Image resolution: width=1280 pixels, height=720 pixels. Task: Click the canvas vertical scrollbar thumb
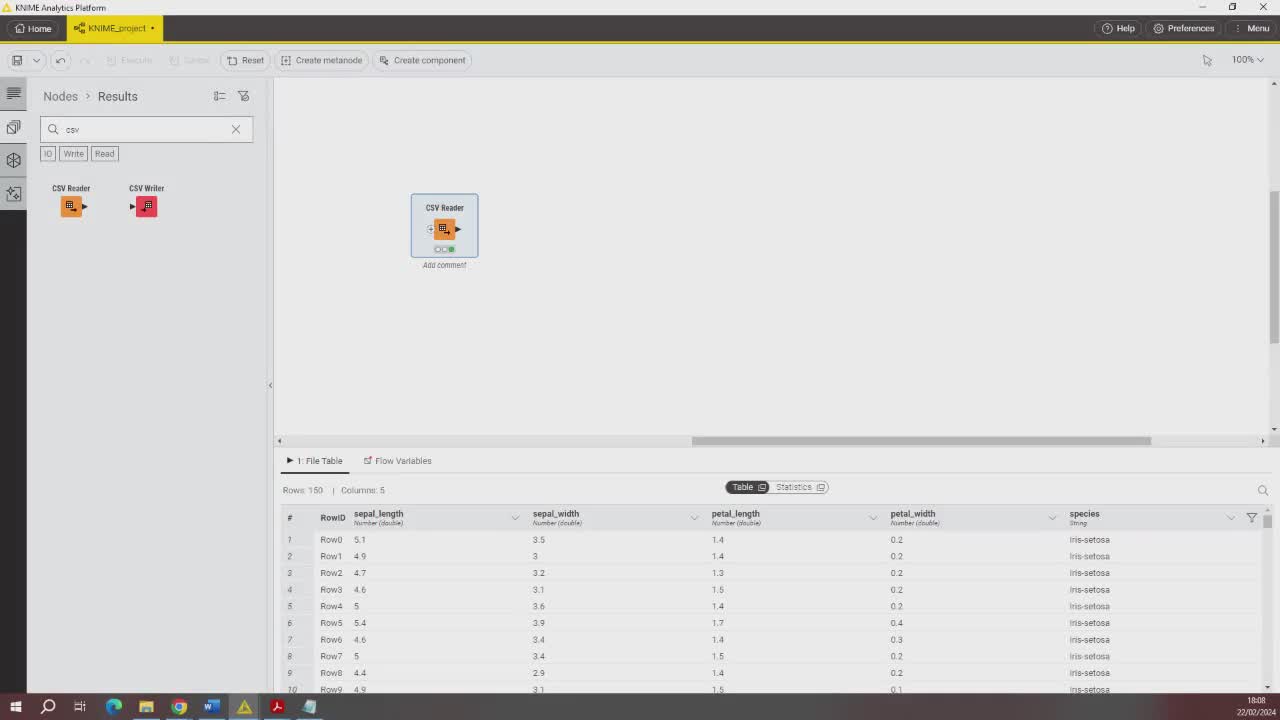(1274, 266)
